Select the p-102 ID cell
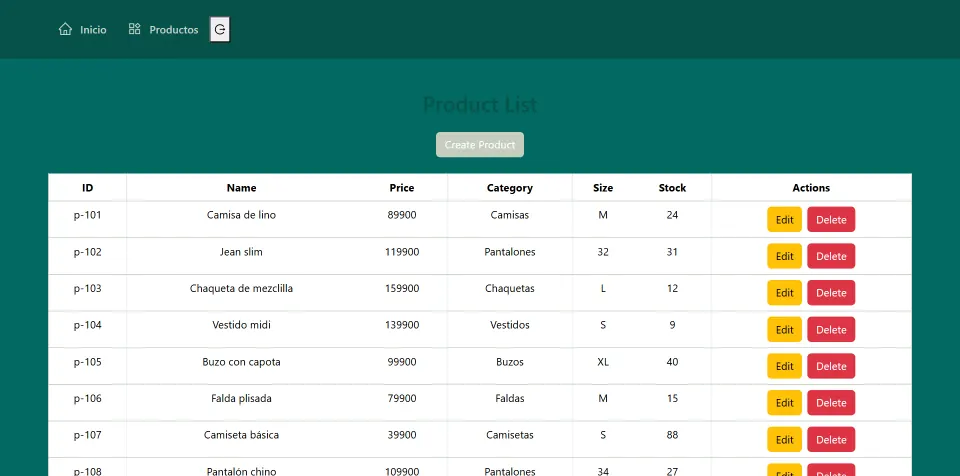 88,256
